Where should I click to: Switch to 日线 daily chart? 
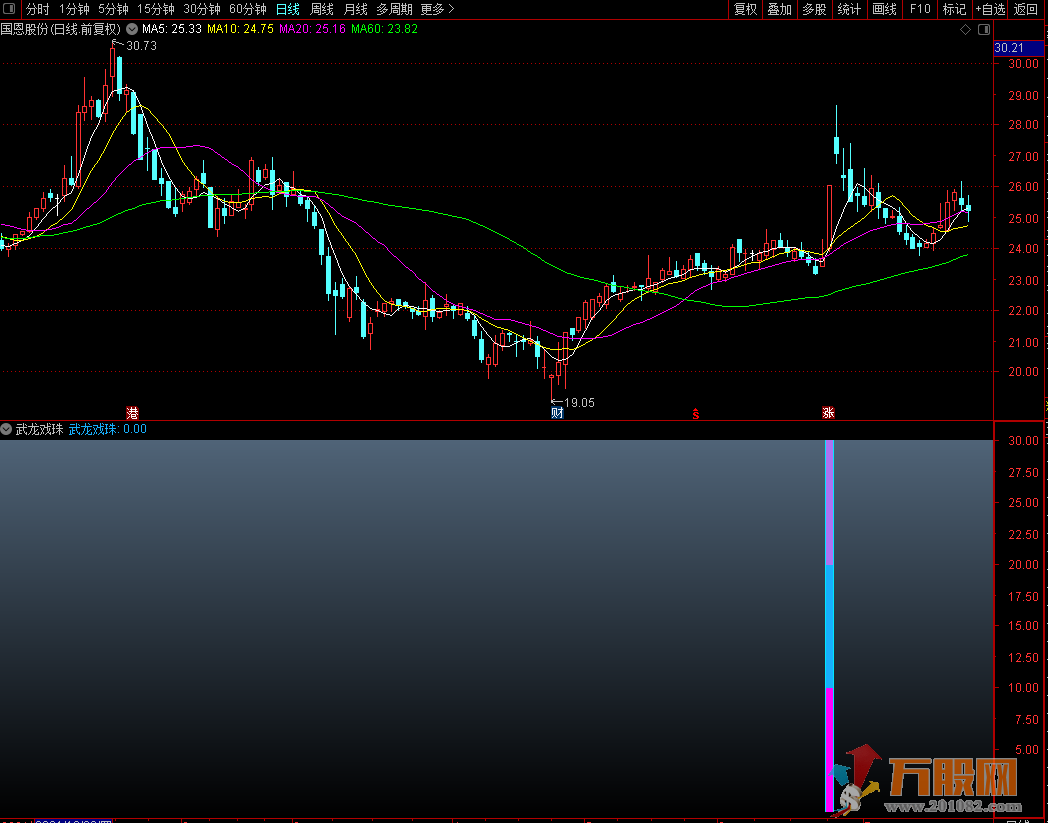(288, 9)
